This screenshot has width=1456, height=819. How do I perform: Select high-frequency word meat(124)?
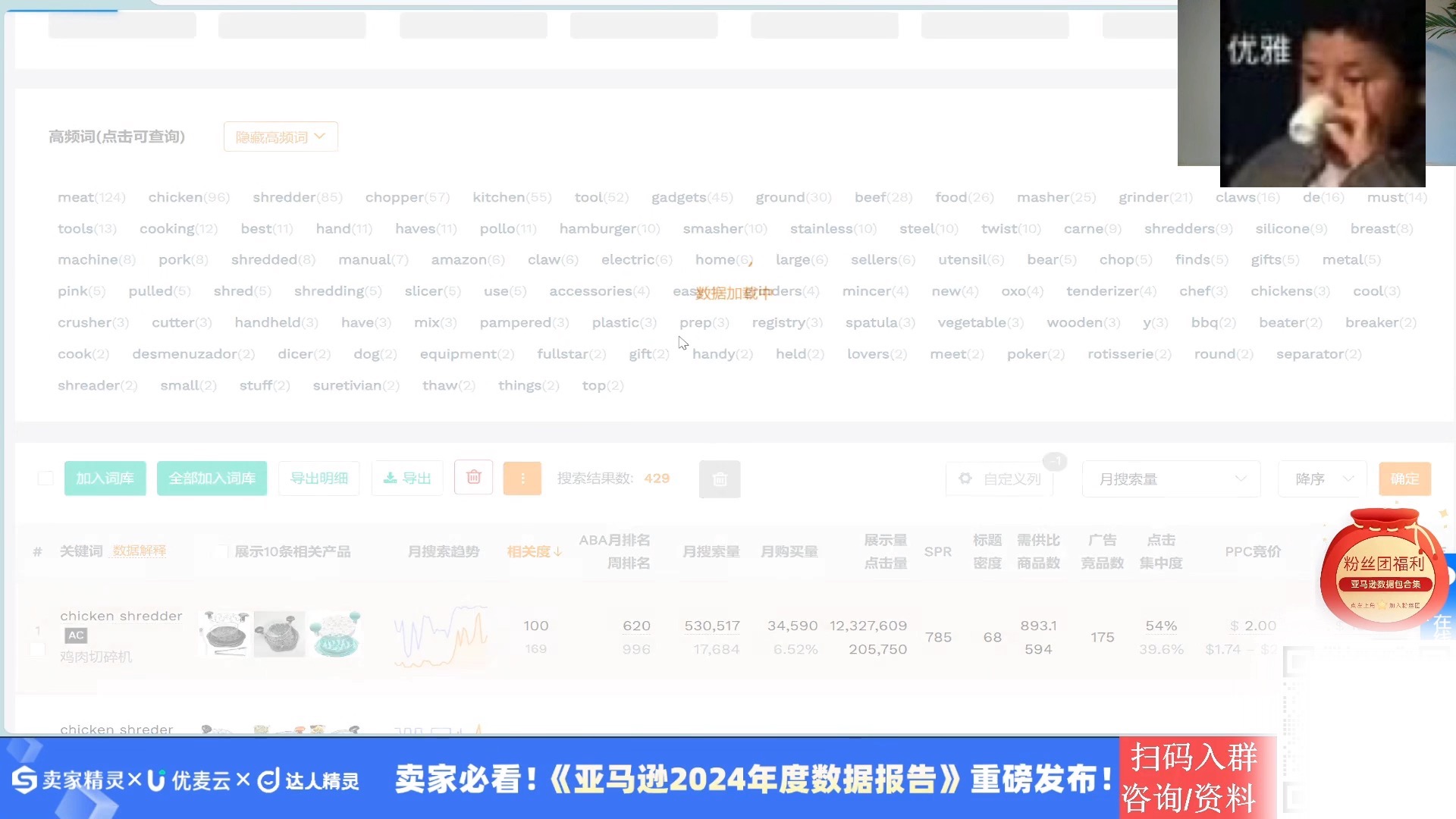pyautogui.click(x=92, y=197)
